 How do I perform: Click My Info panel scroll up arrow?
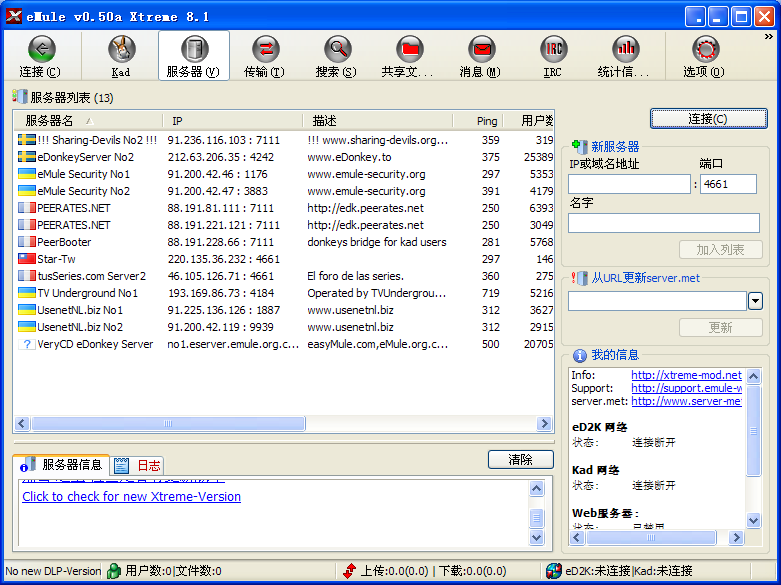(754, 376)
